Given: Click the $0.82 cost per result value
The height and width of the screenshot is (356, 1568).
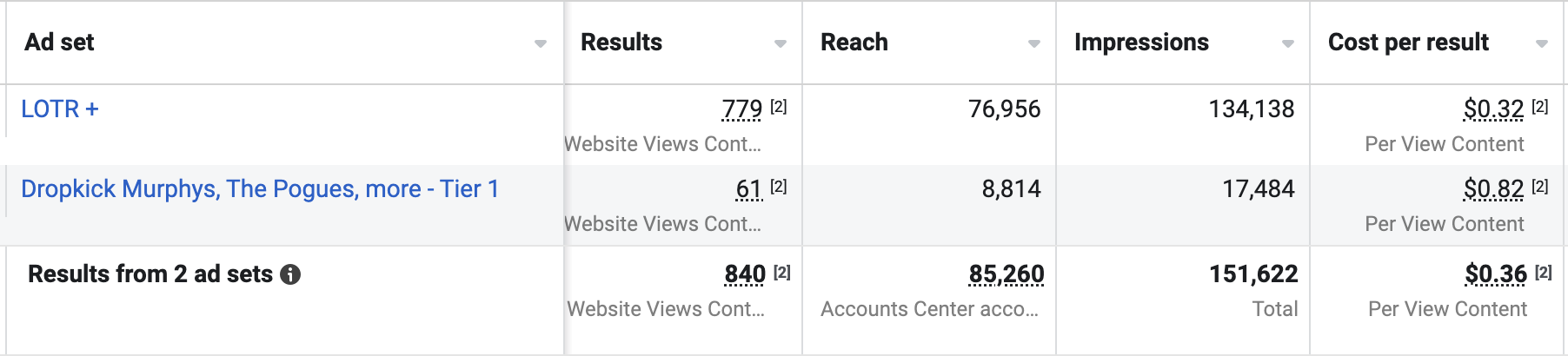Looking at the screenshot, I should tap(1493, 188).
